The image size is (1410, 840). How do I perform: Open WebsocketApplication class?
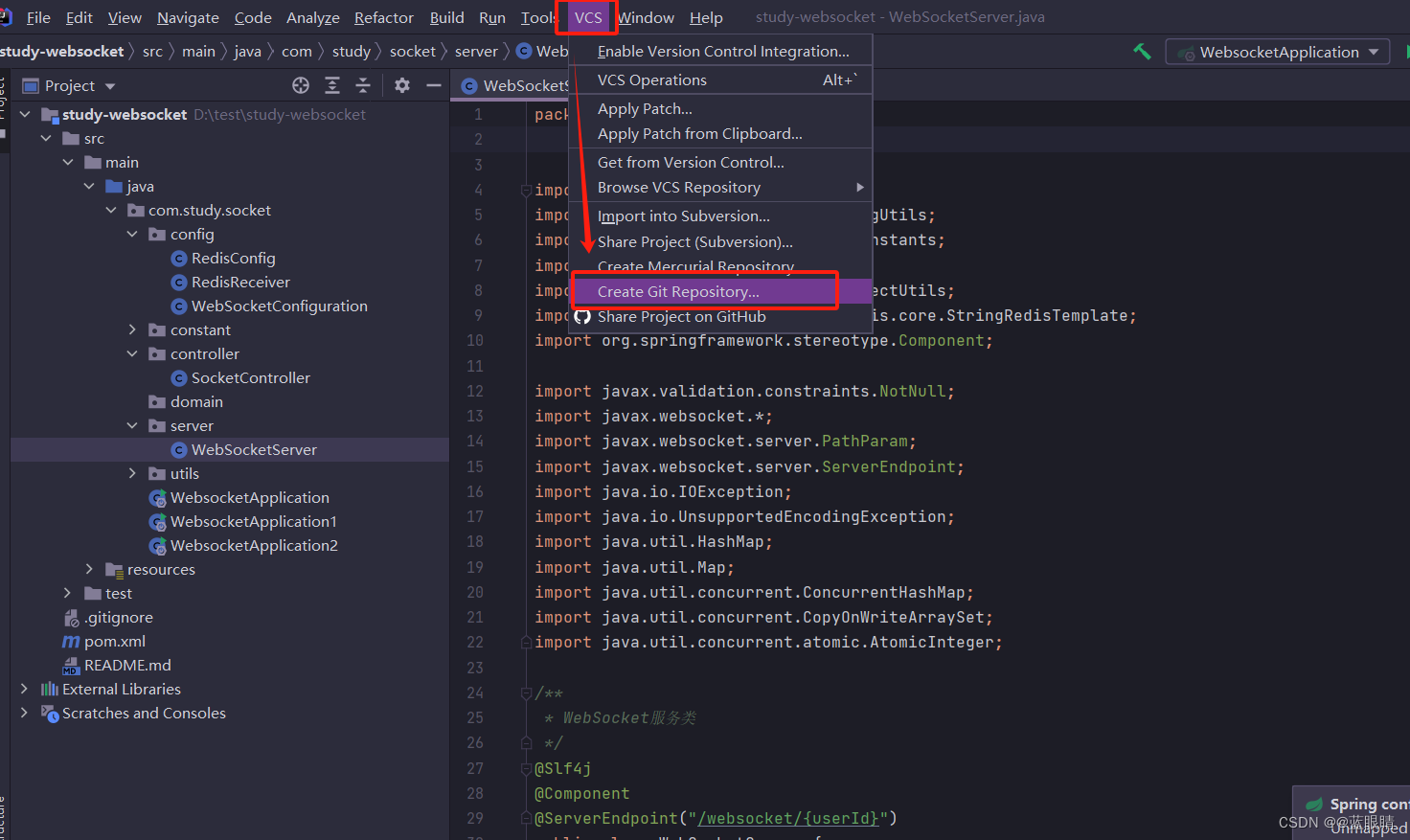pos(249,497)
